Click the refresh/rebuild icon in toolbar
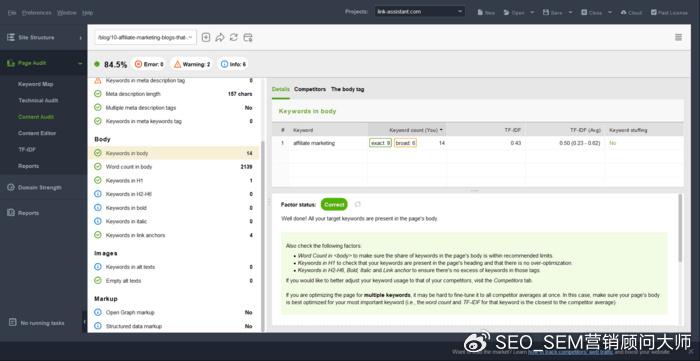 click(233, 37)
